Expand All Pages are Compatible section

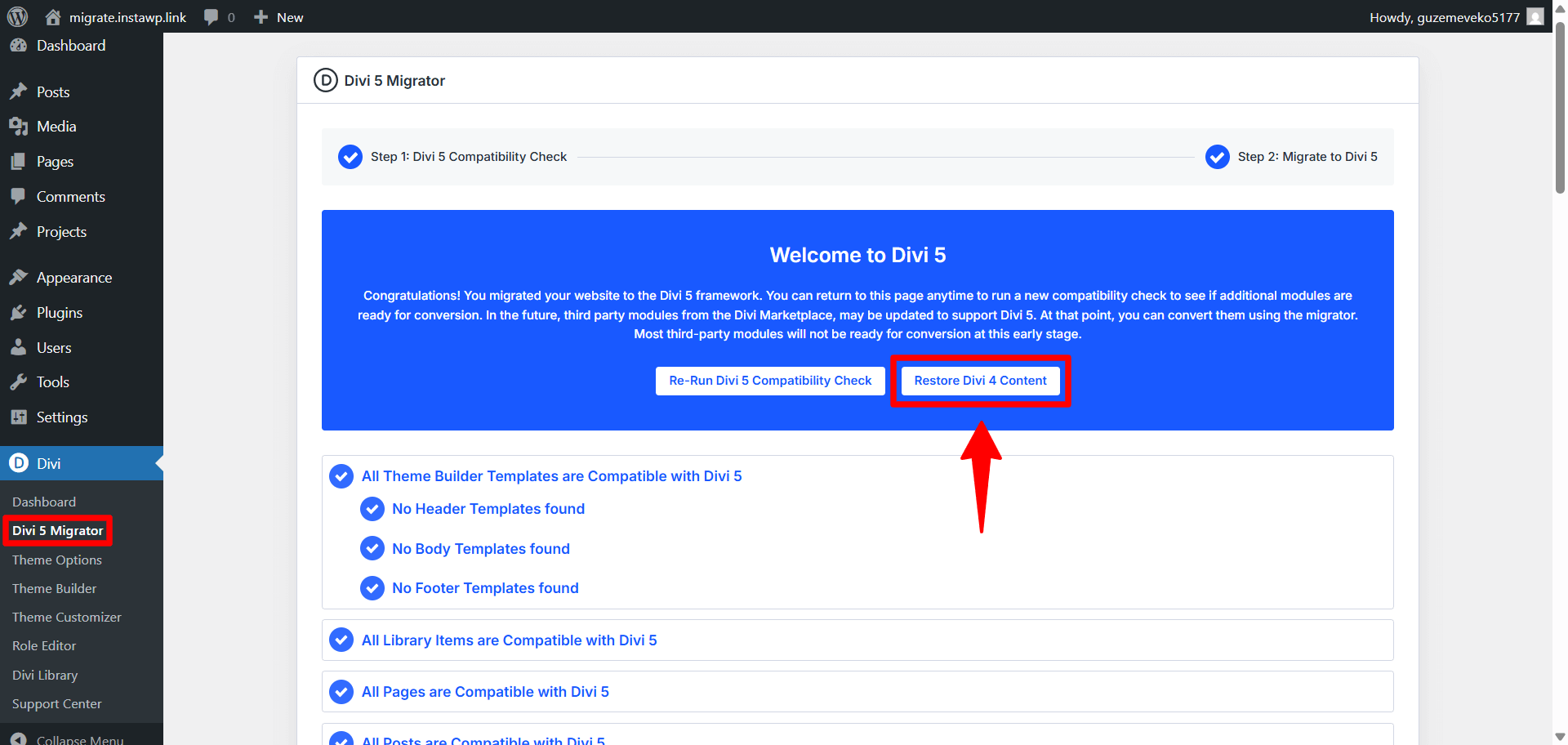485,692
